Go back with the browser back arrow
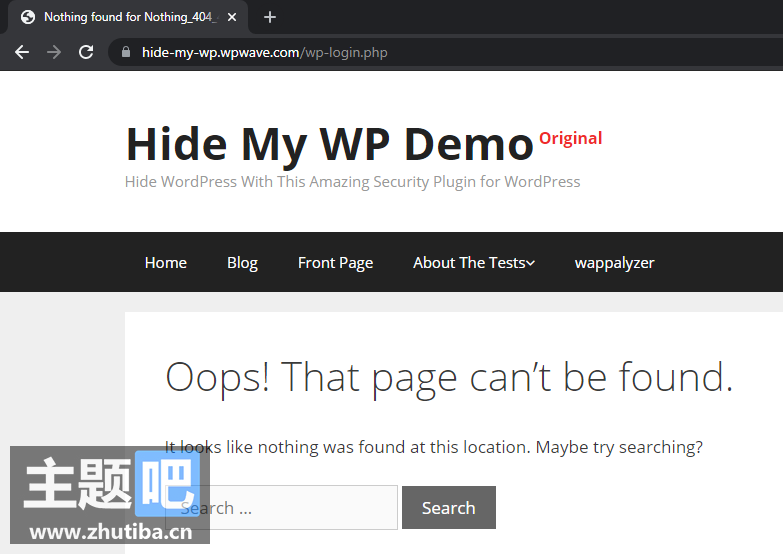 22,52
